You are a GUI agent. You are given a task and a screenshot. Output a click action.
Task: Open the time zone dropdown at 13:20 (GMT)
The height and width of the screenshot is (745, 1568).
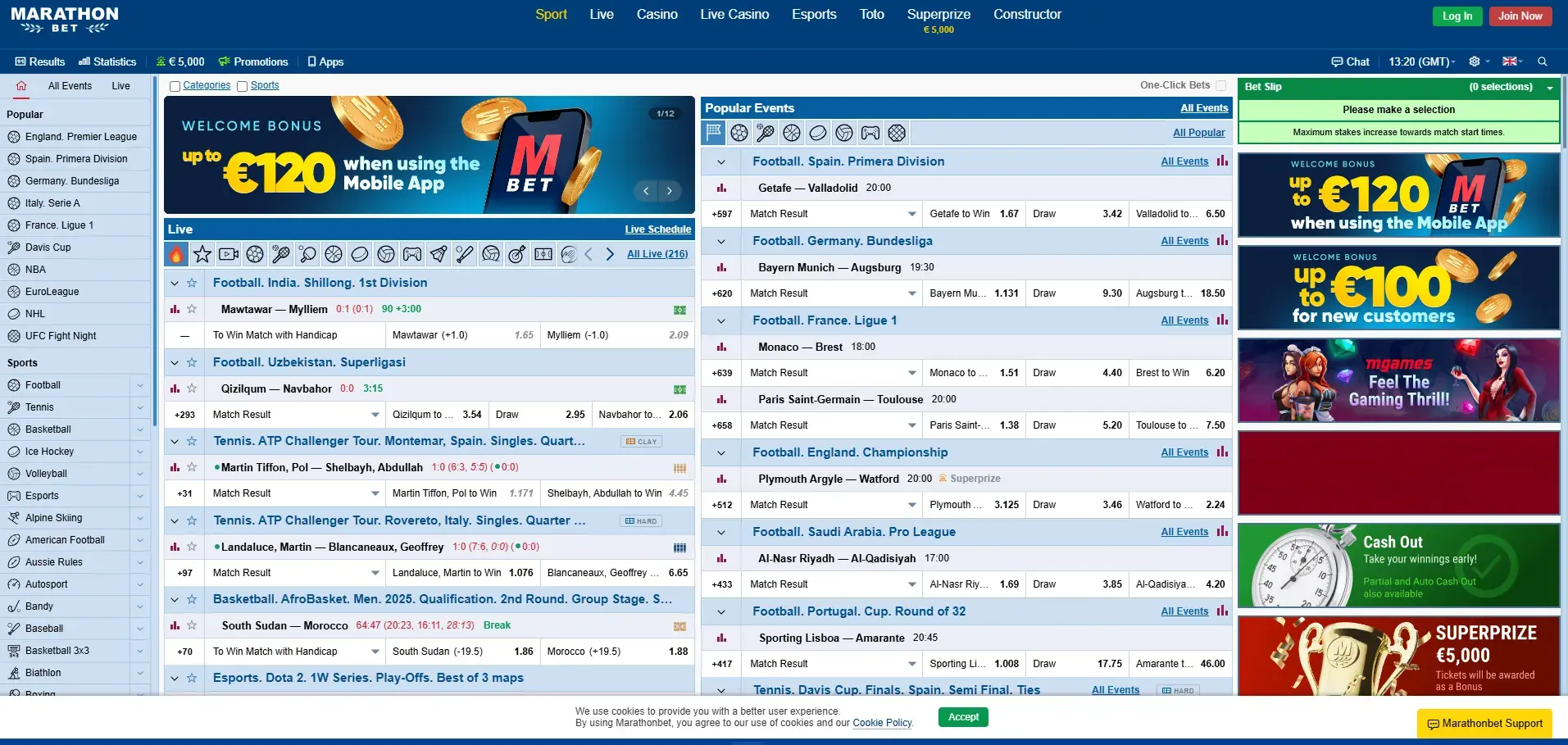(x=1422, y=61)
